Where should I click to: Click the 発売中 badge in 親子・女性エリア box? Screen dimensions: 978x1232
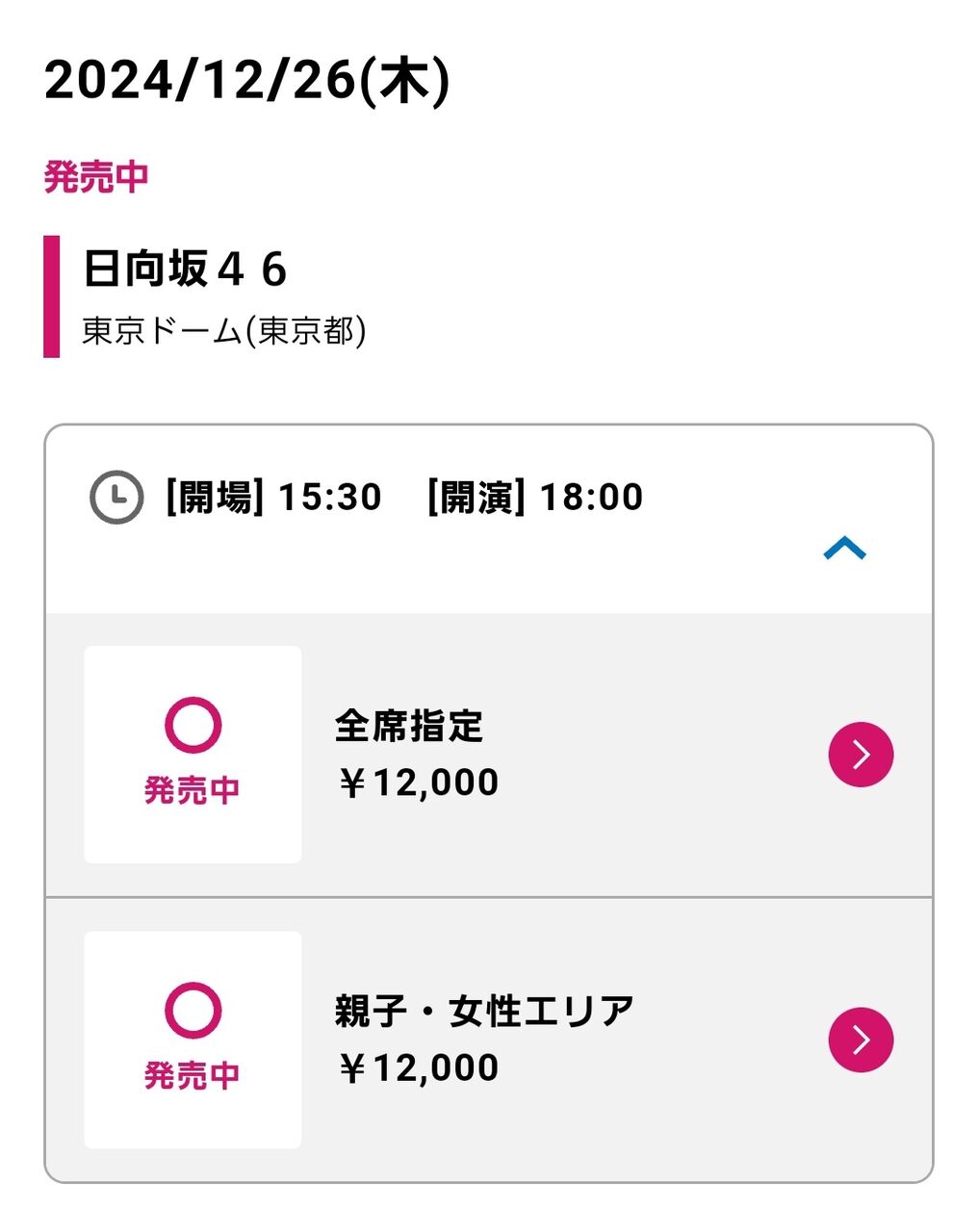tap(192, 1075)
